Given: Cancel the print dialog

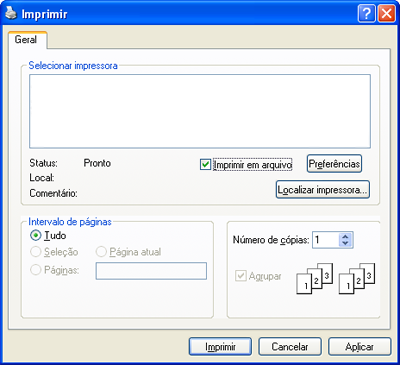Looking at the screenshot, I should [x=290, y=347].
